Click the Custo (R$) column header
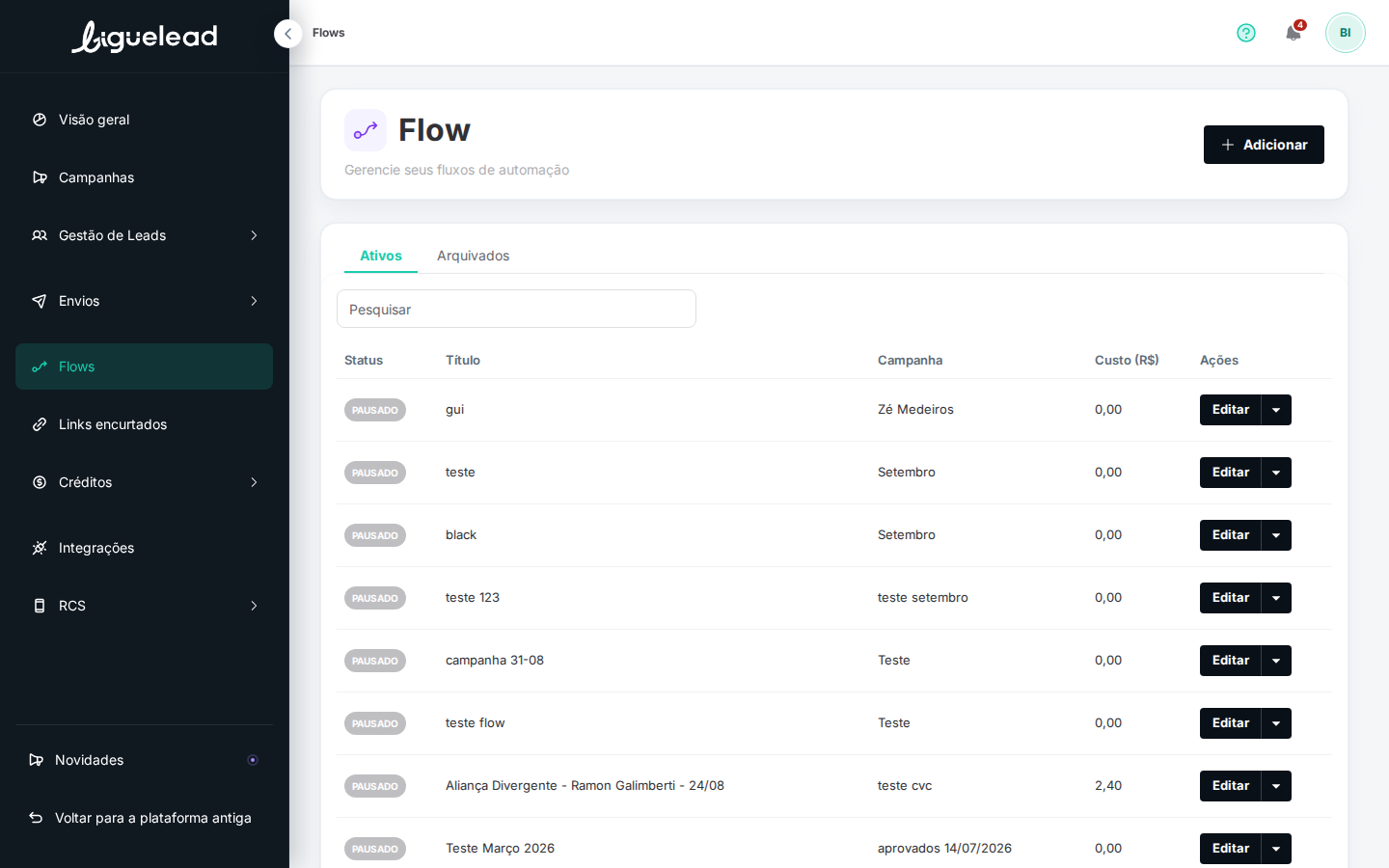The height and width of the screenshot is (868, 1389). [1127, 360]
